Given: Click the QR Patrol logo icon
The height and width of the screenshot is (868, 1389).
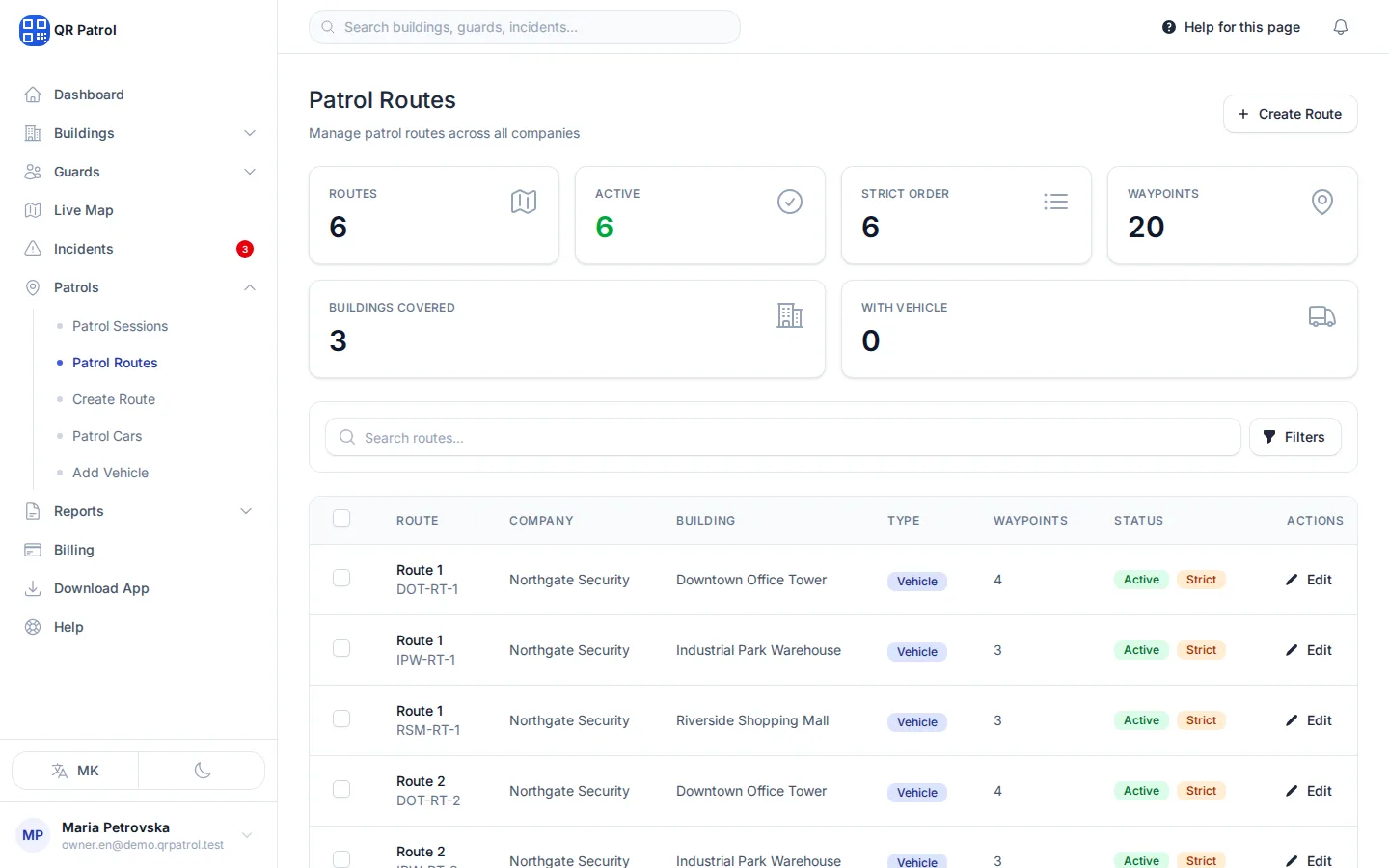Looking at the screenshot, I should point(34,30).
